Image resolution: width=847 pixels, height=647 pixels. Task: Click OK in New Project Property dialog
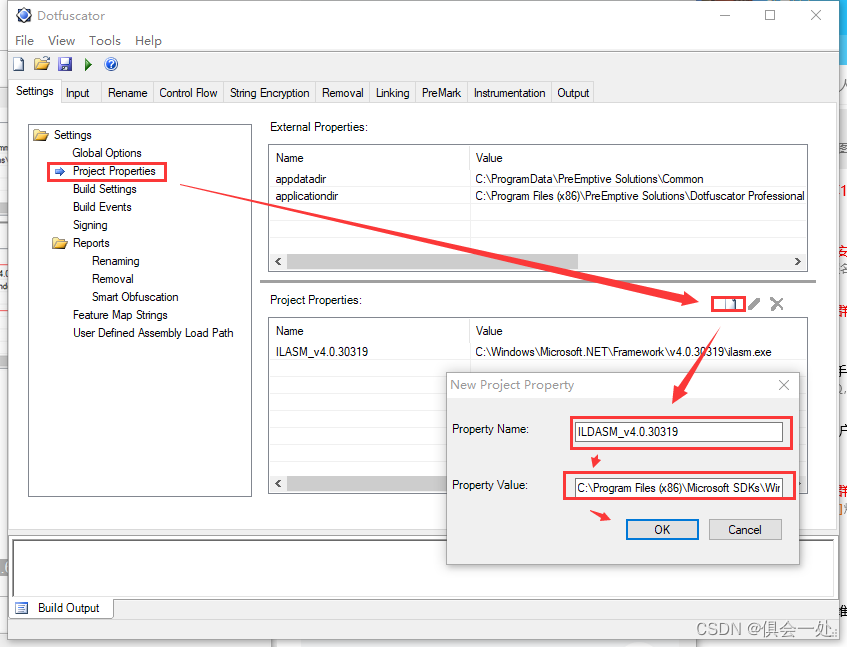[662, 530]
